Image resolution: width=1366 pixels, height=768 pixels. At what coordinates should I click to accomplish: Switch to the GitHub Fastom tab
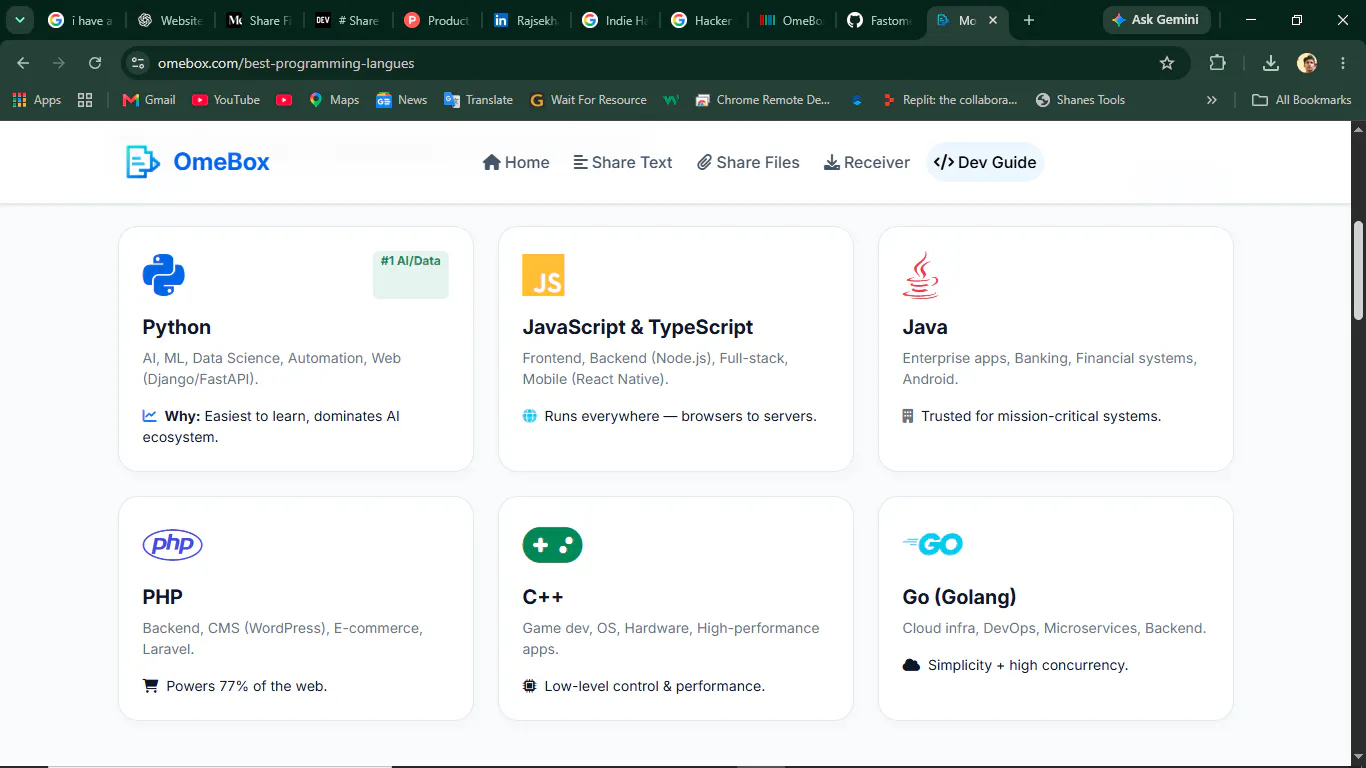coord(880,20)
